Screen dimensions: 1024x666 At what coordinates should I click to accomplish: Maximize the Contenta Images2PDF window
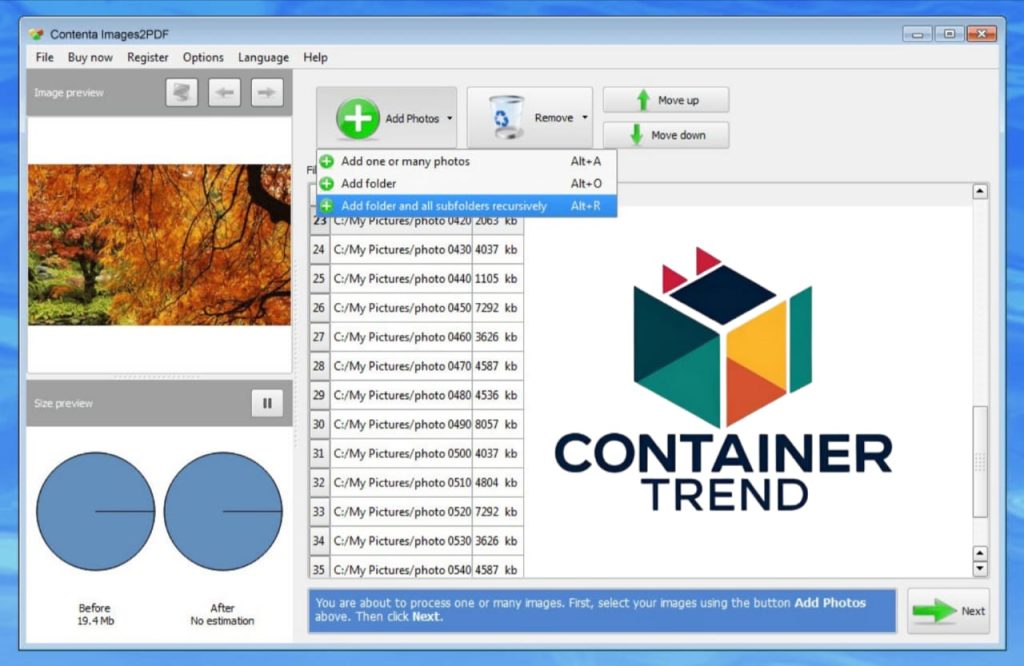(x=950, y=34)
